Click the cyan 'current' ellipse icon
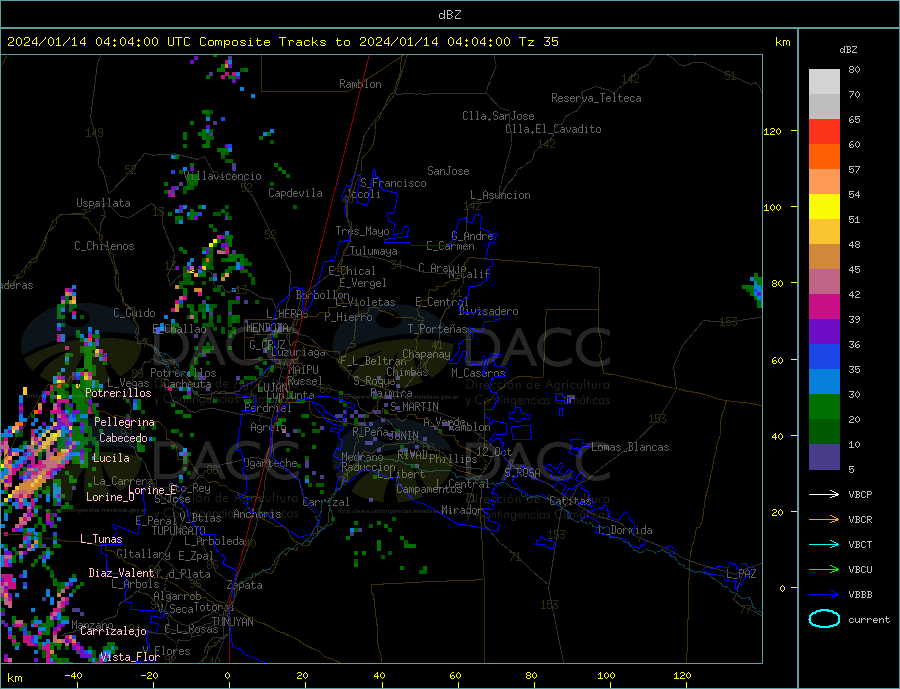 tap(824, 619)
